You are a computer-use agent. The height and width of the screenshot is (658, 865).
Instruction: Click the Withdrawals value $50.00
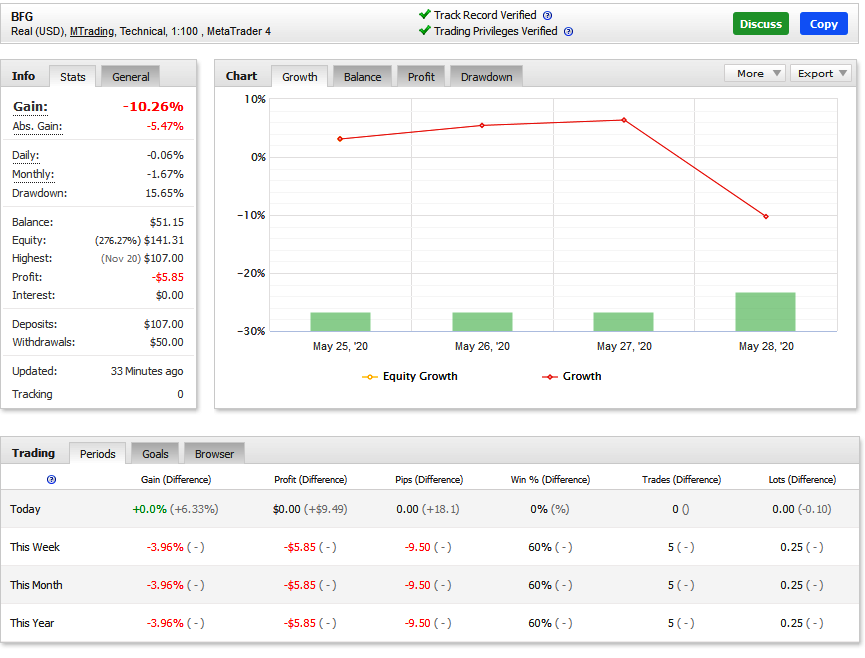click(167, 342)
